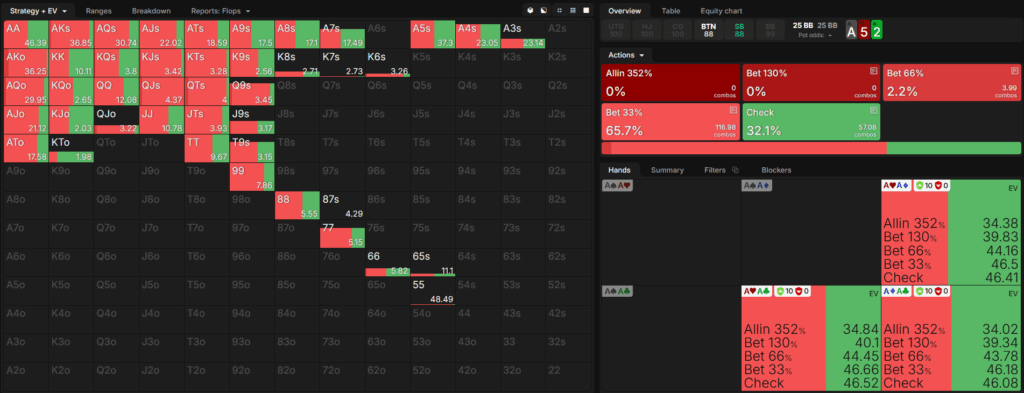Image resolution: width=1024 pixels, height=393 pixels.
Task: Select the HJ 100 position
Action: coord(647,29)
